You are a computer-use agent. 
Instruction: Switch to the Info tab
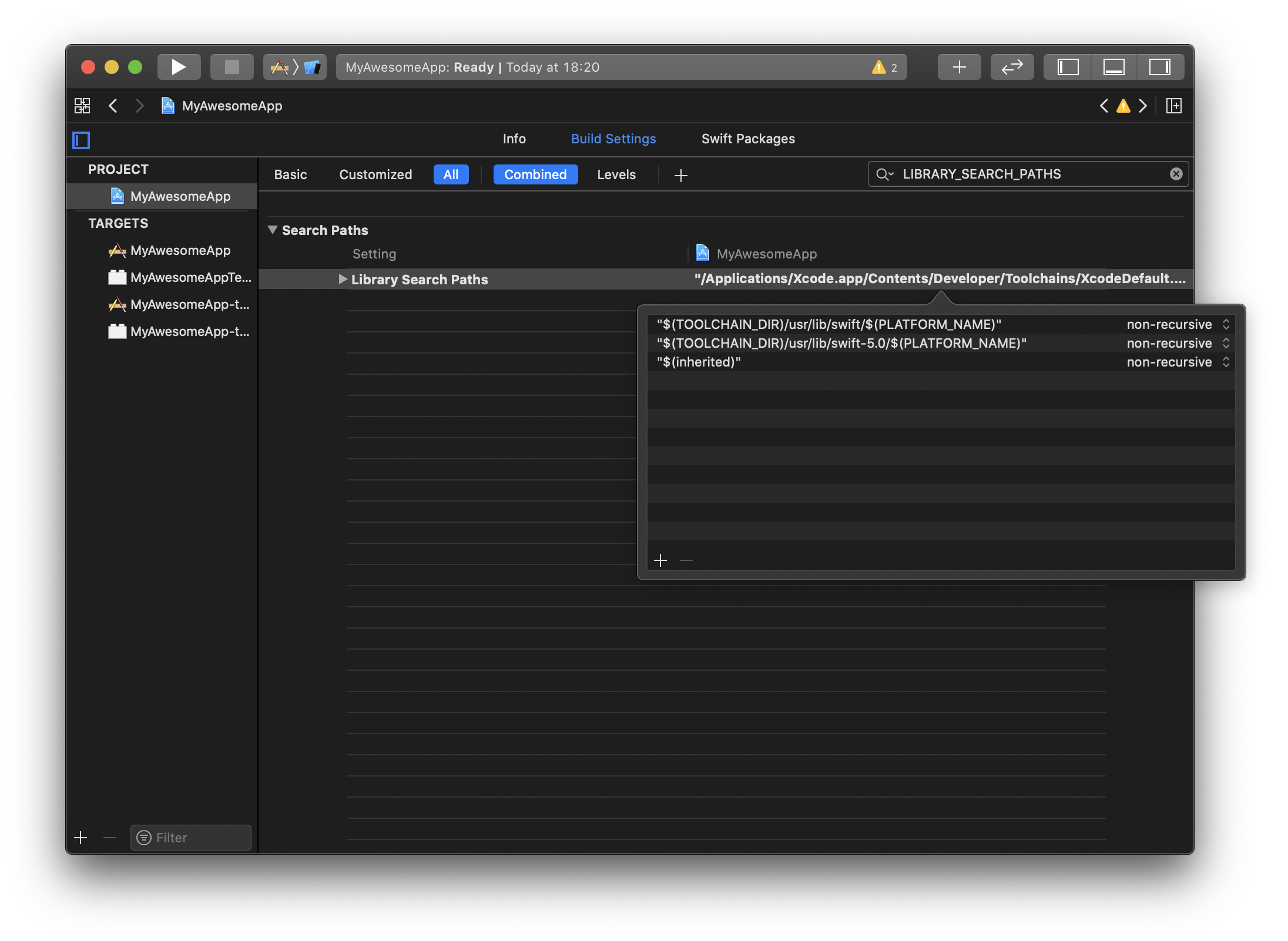514,139
